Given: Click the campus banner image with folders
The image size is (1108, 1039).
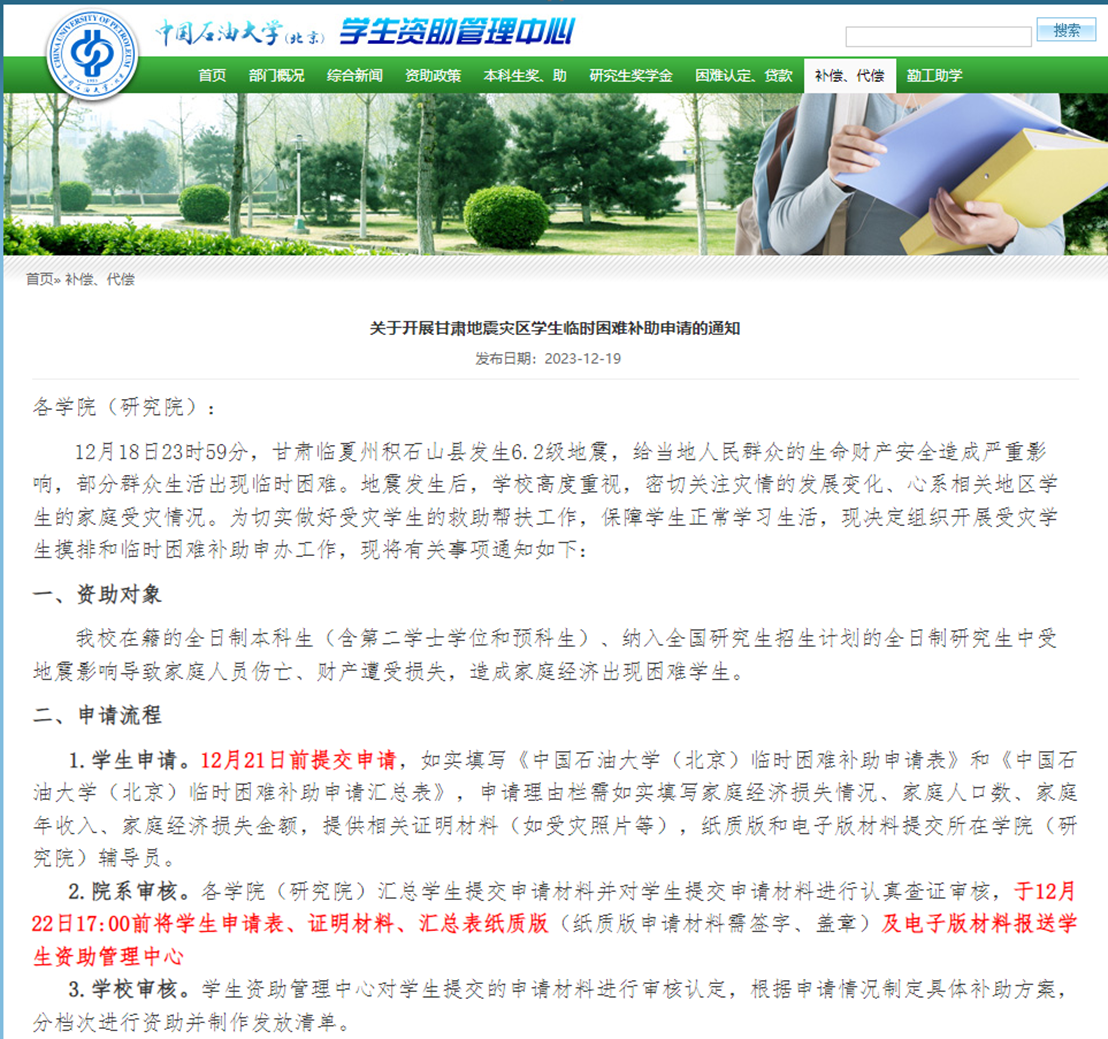Looking at the screenshot, I should click(554, 175).
